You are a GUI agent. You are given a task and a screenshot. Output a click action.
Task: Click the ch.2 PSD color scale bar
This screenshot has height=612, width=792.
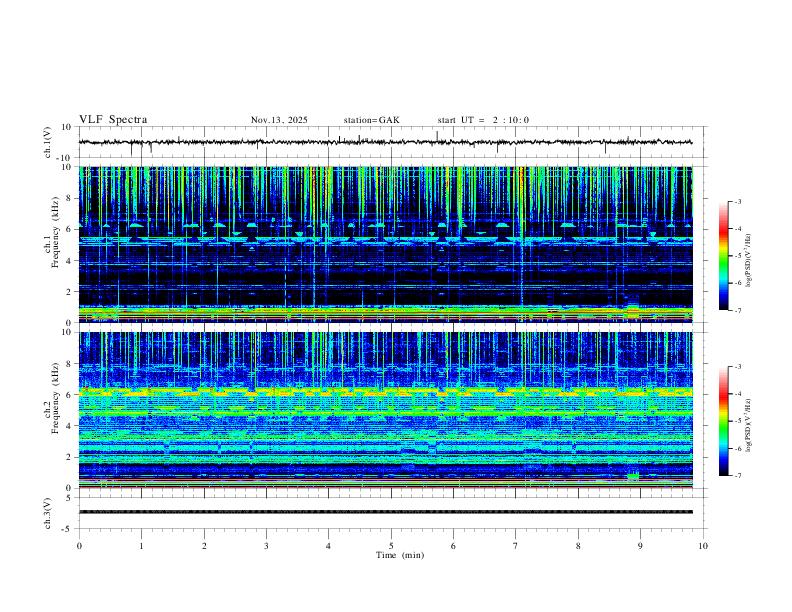click(x=723, y=421)
